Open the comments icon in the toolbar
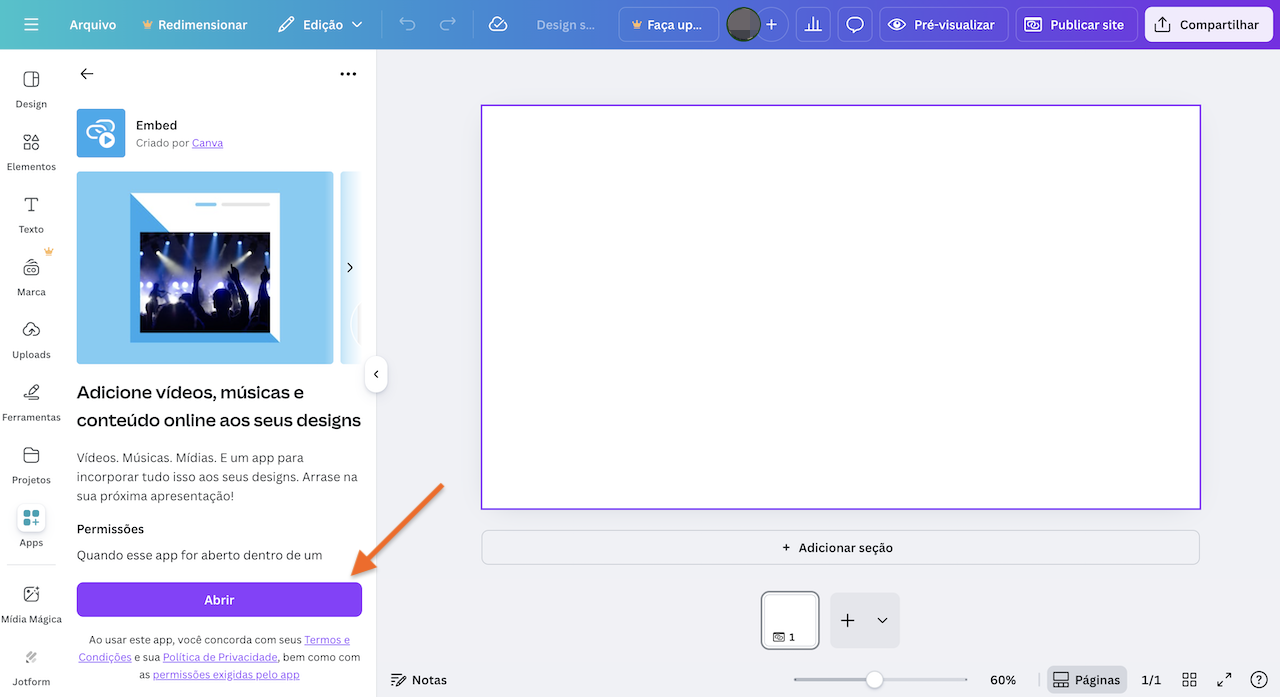 [x=854, y=24]
